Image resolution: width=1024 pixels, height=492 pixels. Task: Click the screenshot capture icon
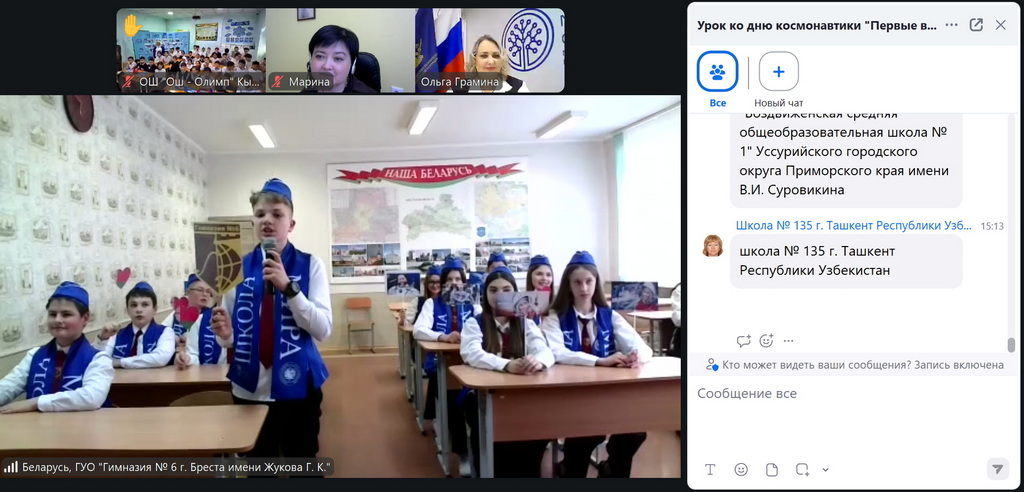tap(802, 469)
